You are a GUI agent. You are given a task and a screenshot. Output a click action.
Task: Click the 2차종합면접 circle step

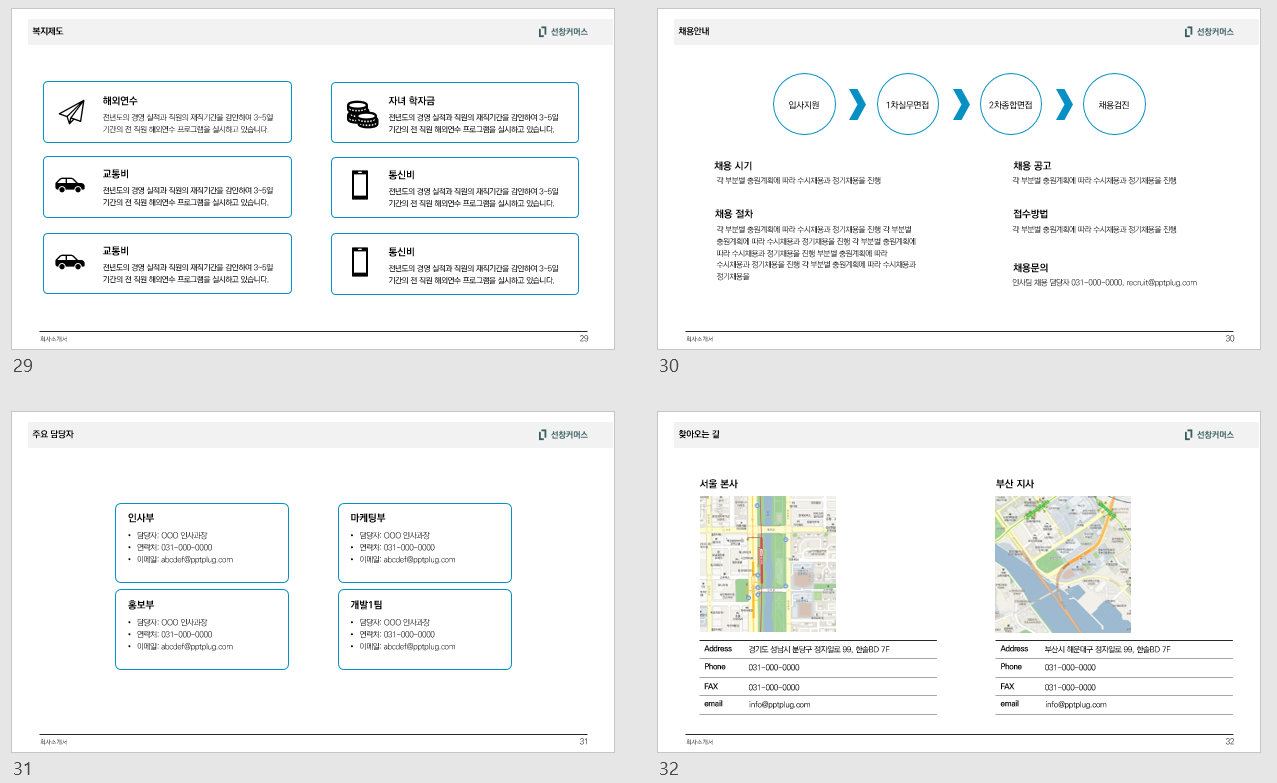tap(1011, 104)
